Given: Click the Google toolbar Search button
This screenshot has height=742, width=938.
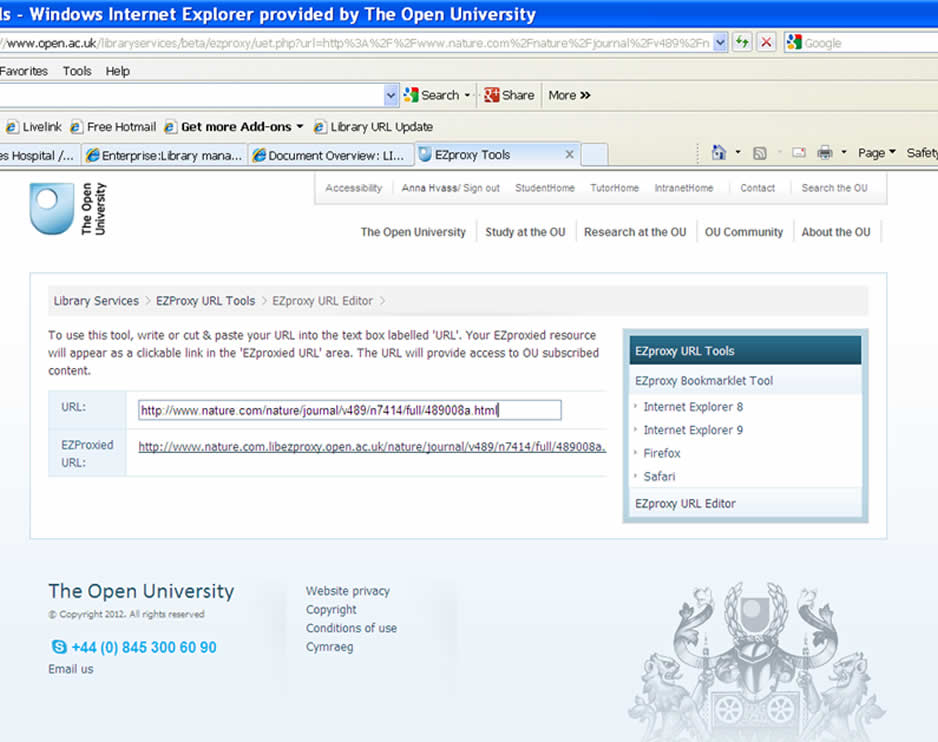Looking at the screenshot, I should click(x=432, y=95).
